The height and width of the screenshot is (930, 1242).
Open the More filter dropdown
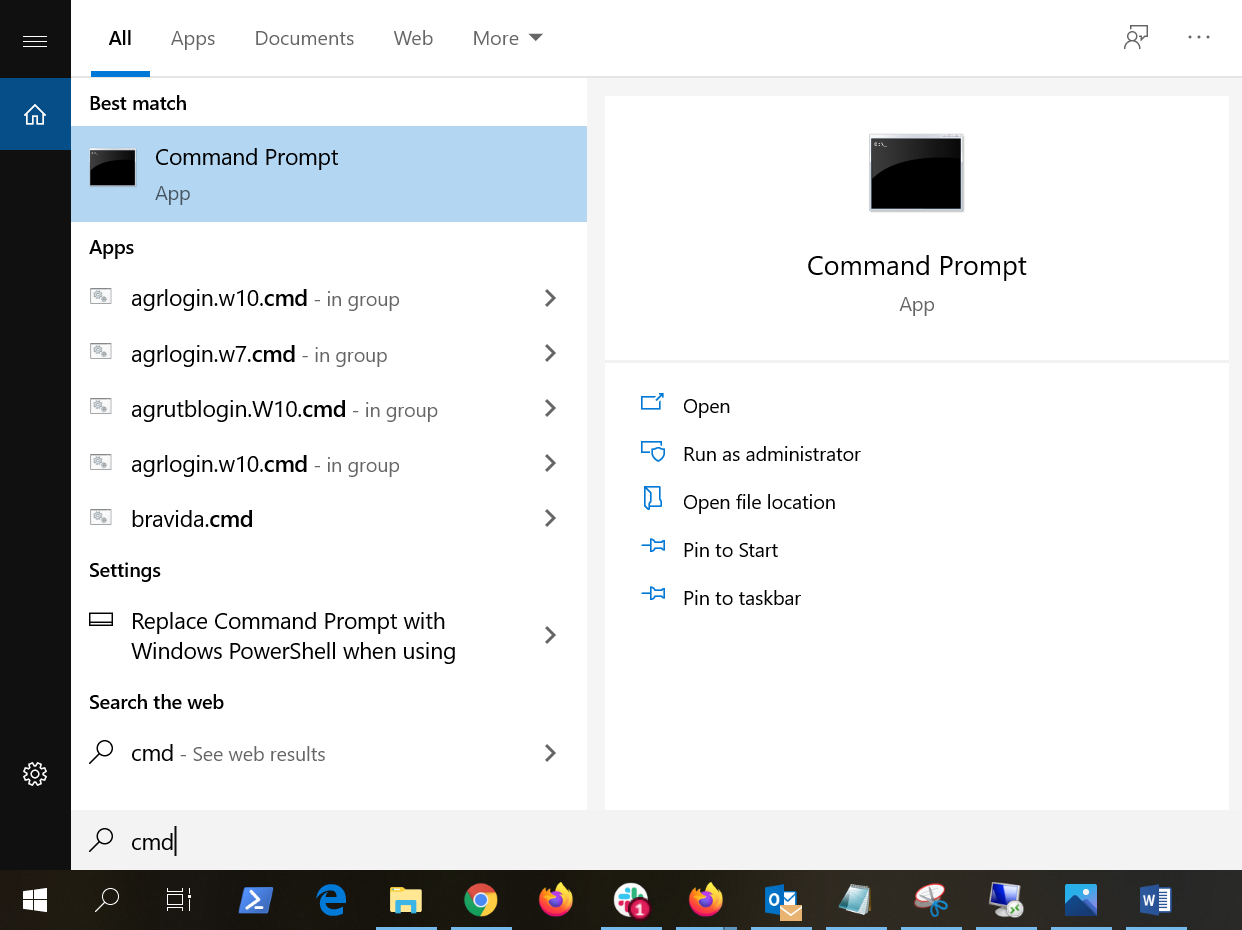pos(507,38)
